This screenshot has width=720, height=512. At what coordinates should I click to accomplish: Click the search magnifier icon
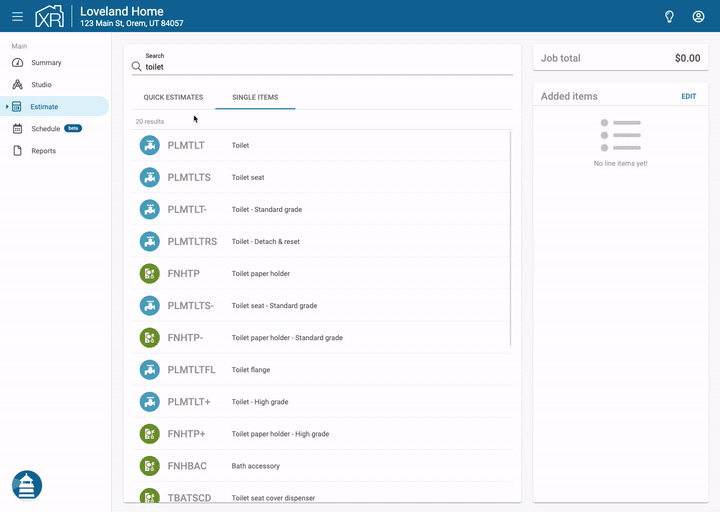tap(136, 67)
